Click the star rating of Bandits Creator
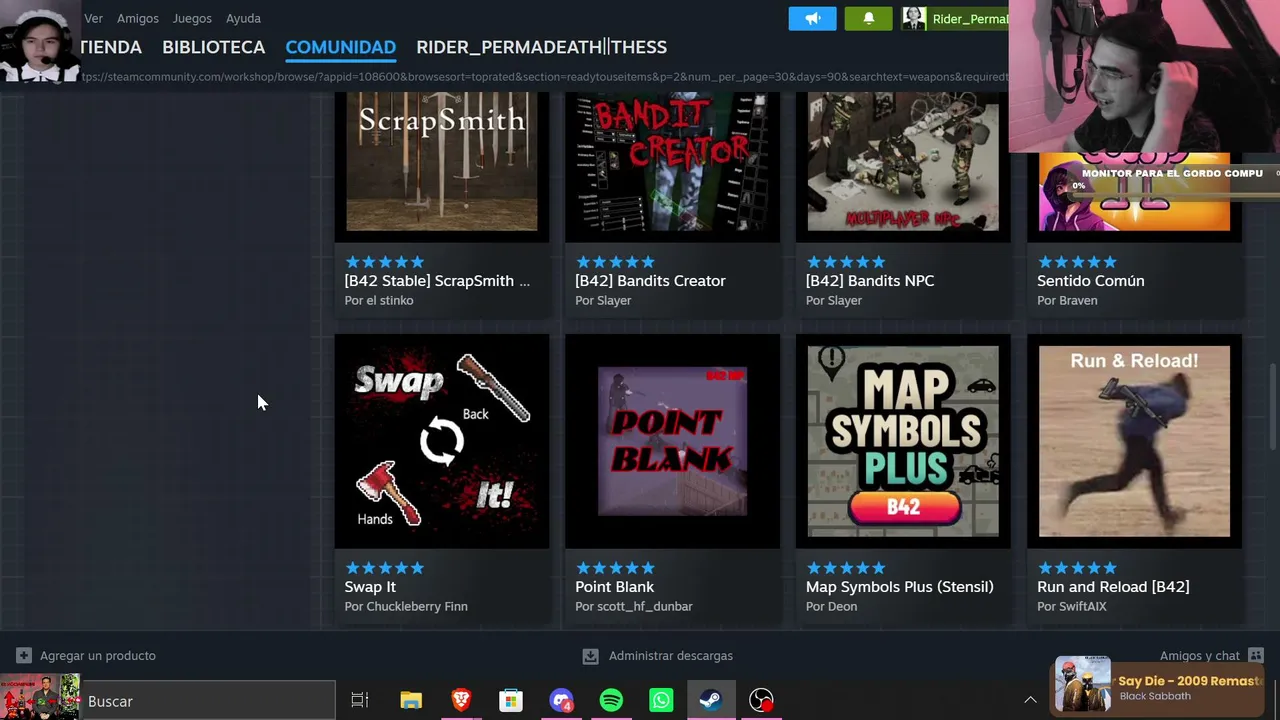The width and height of the screenshot is (1280, 720). pyautogui.click(x=615, y=262)
